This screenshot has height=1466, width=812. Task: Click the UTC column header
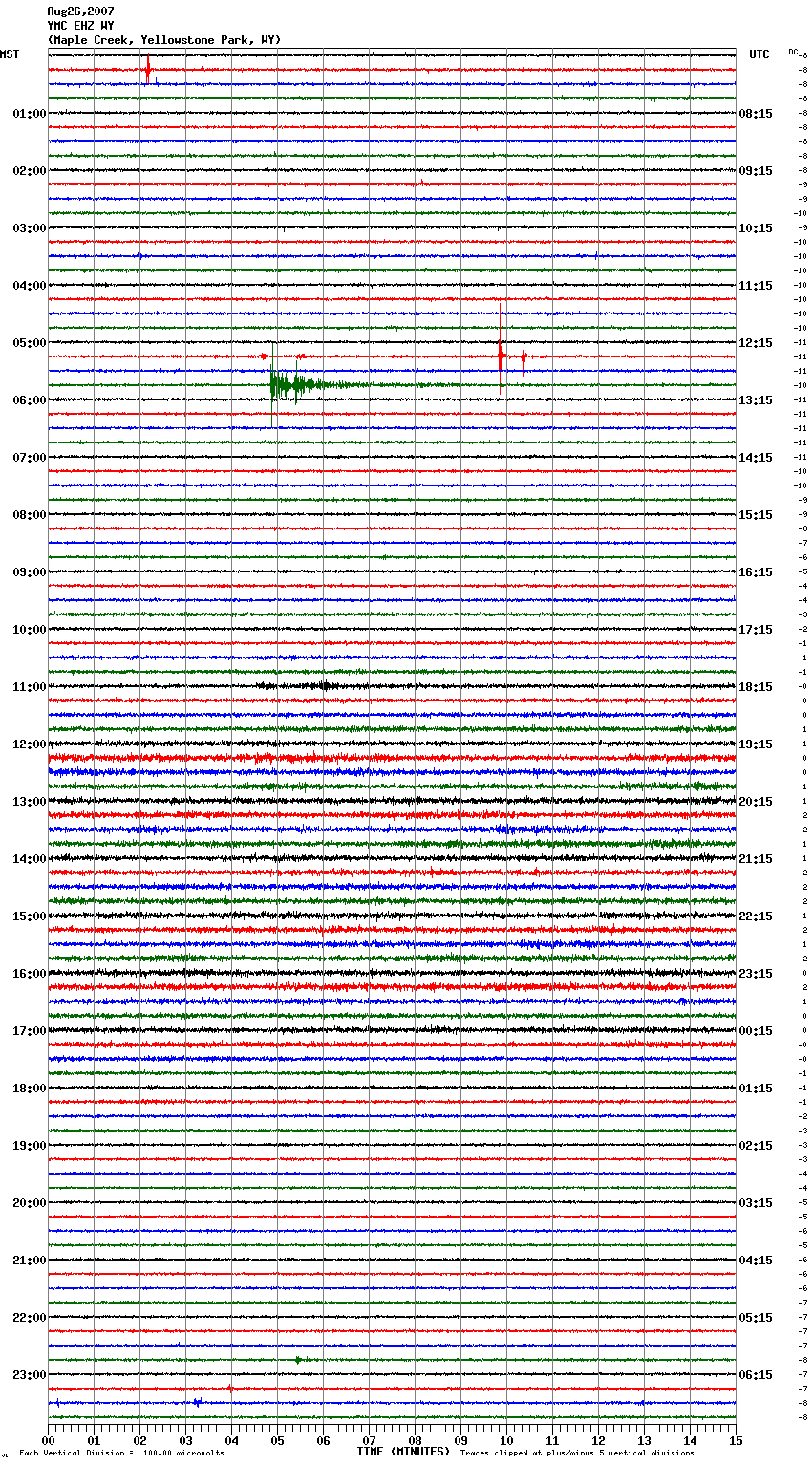point(759,54)
